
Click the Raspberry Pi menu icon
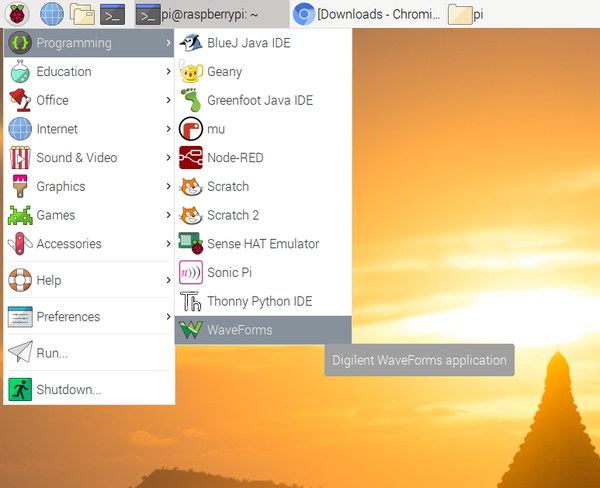coord(19,14)
